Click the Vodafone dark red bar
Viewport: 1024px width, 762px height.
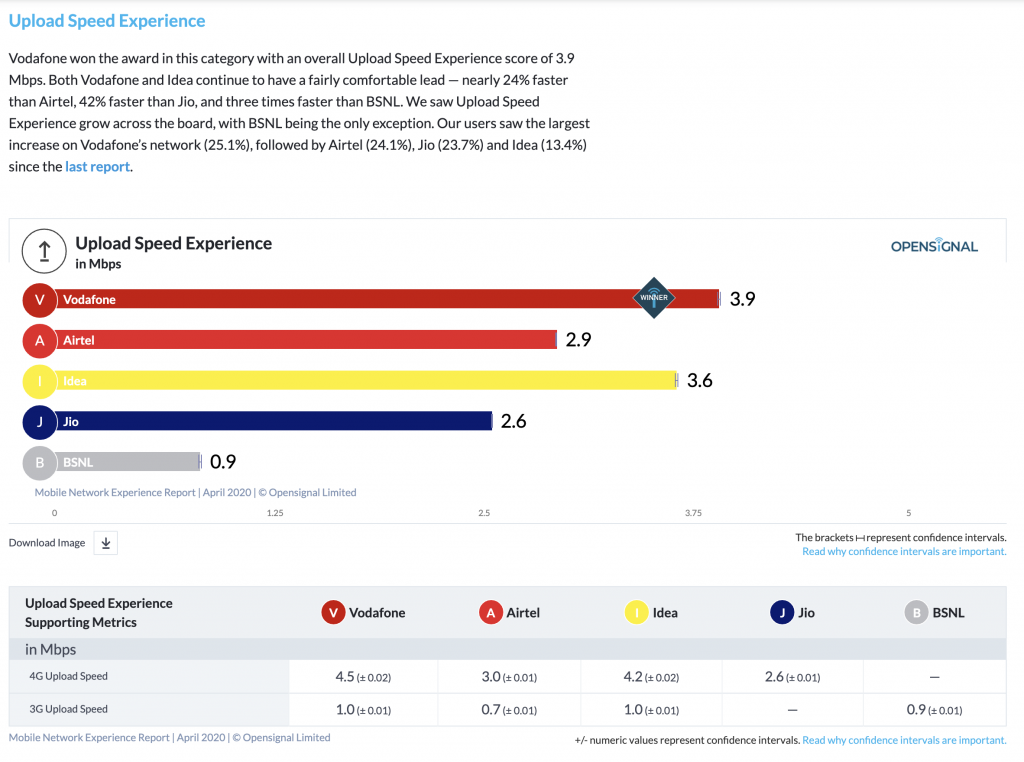387,299
